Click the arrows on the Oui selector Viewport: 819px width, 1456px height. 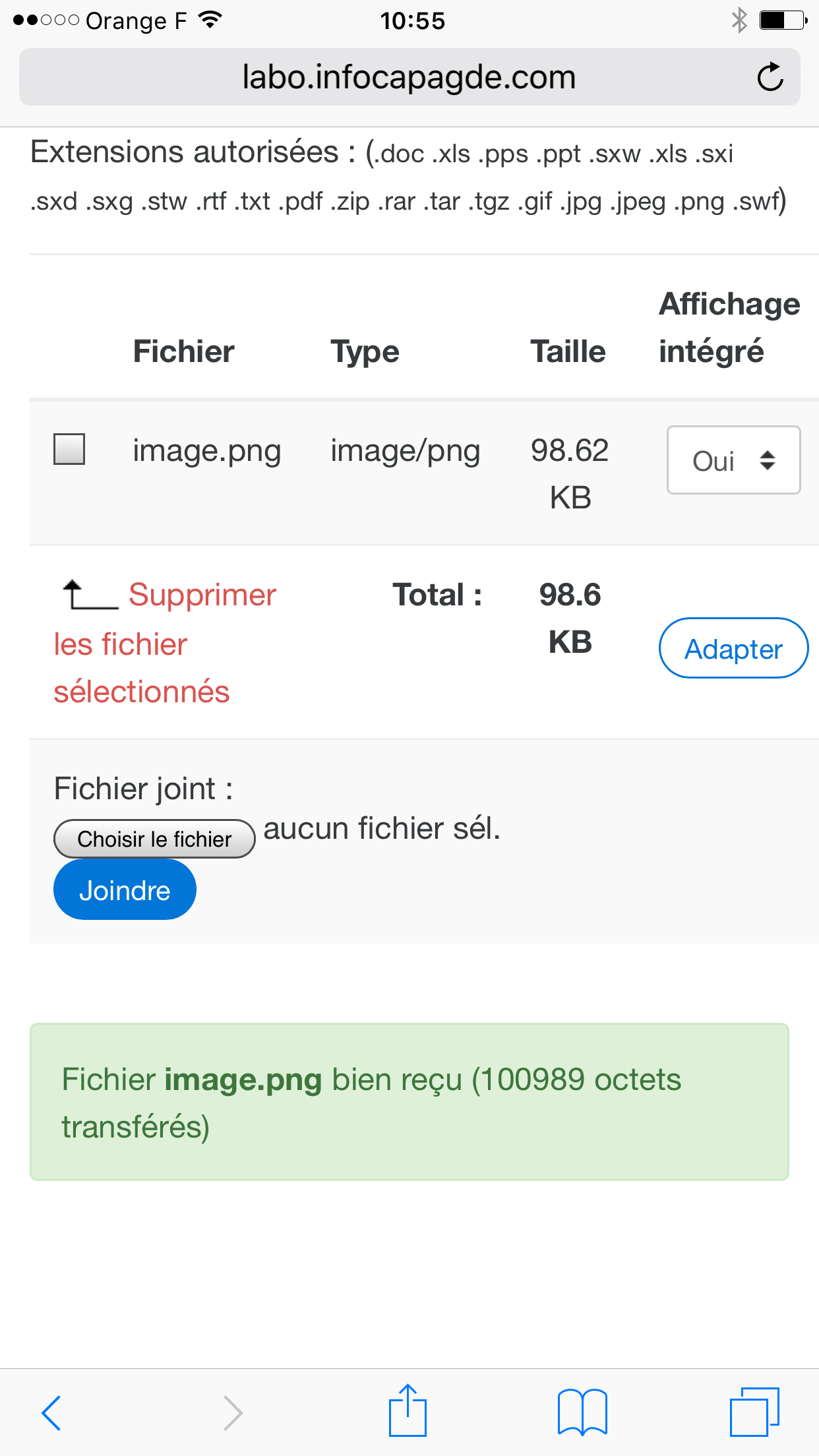(x=767, y=460)
